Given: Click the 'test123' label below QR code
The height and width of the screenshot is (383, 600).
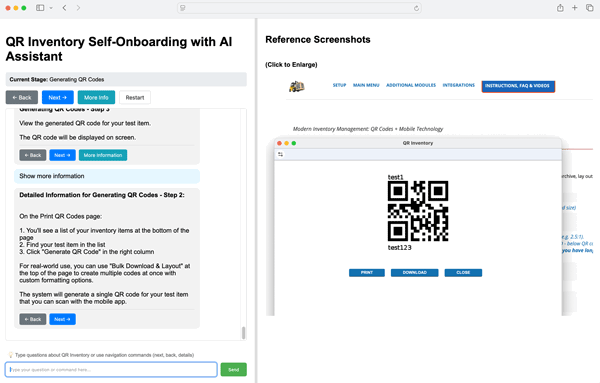Looking at the screenshot, I should [x=399, y=248].
